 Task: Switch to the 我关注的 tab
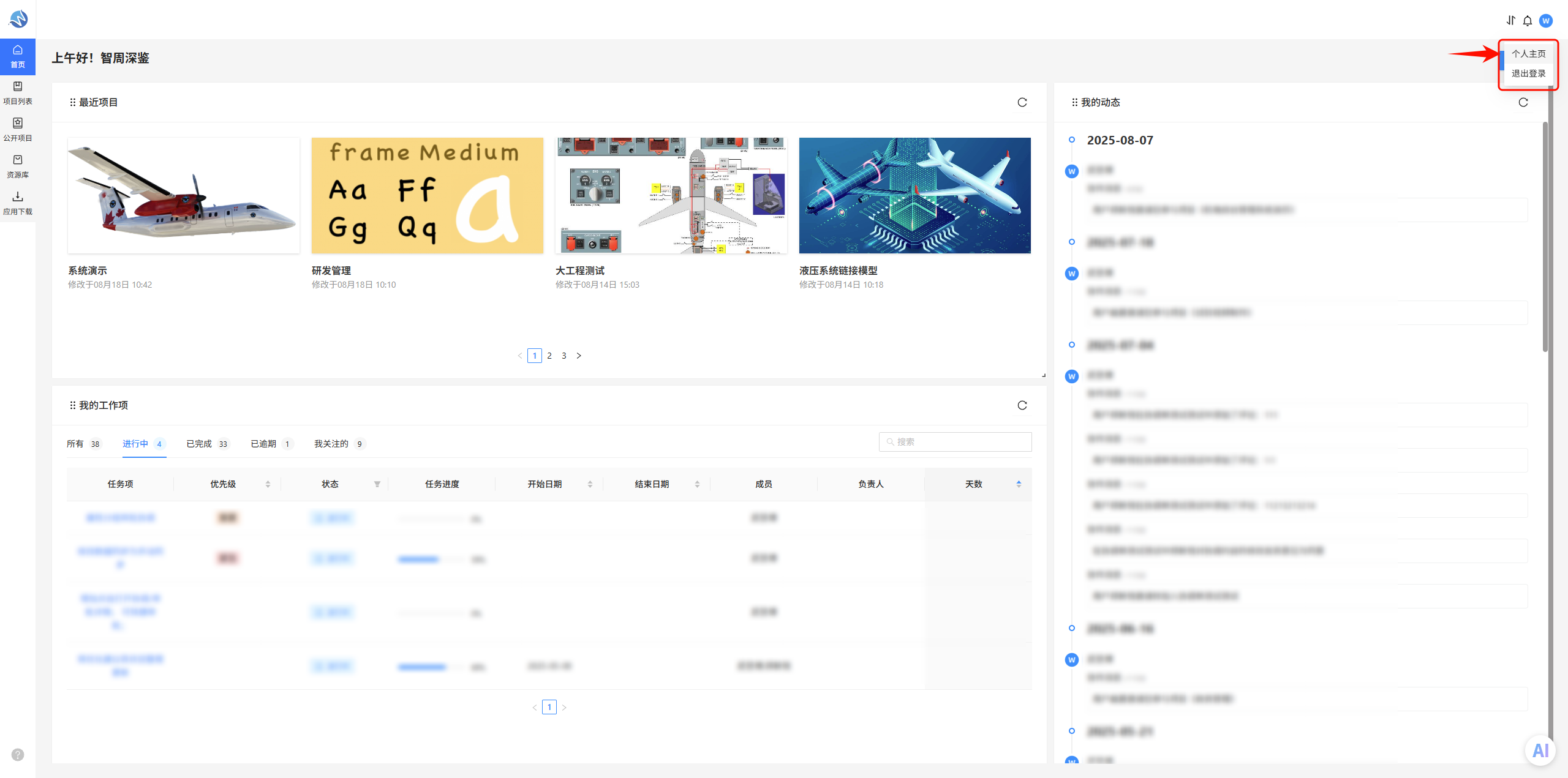click(x=339, y=444)
